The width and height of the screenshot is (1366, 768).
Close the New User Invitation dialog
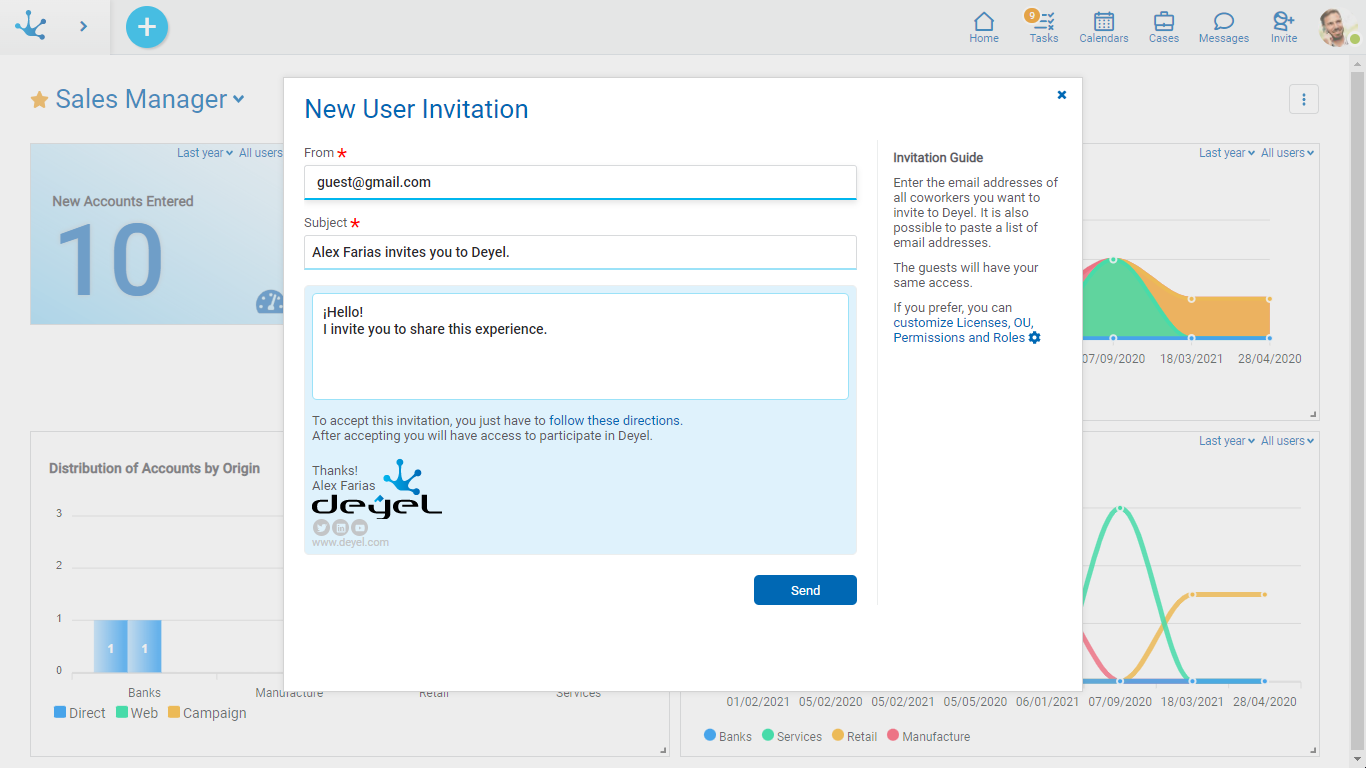point(1062,95)
